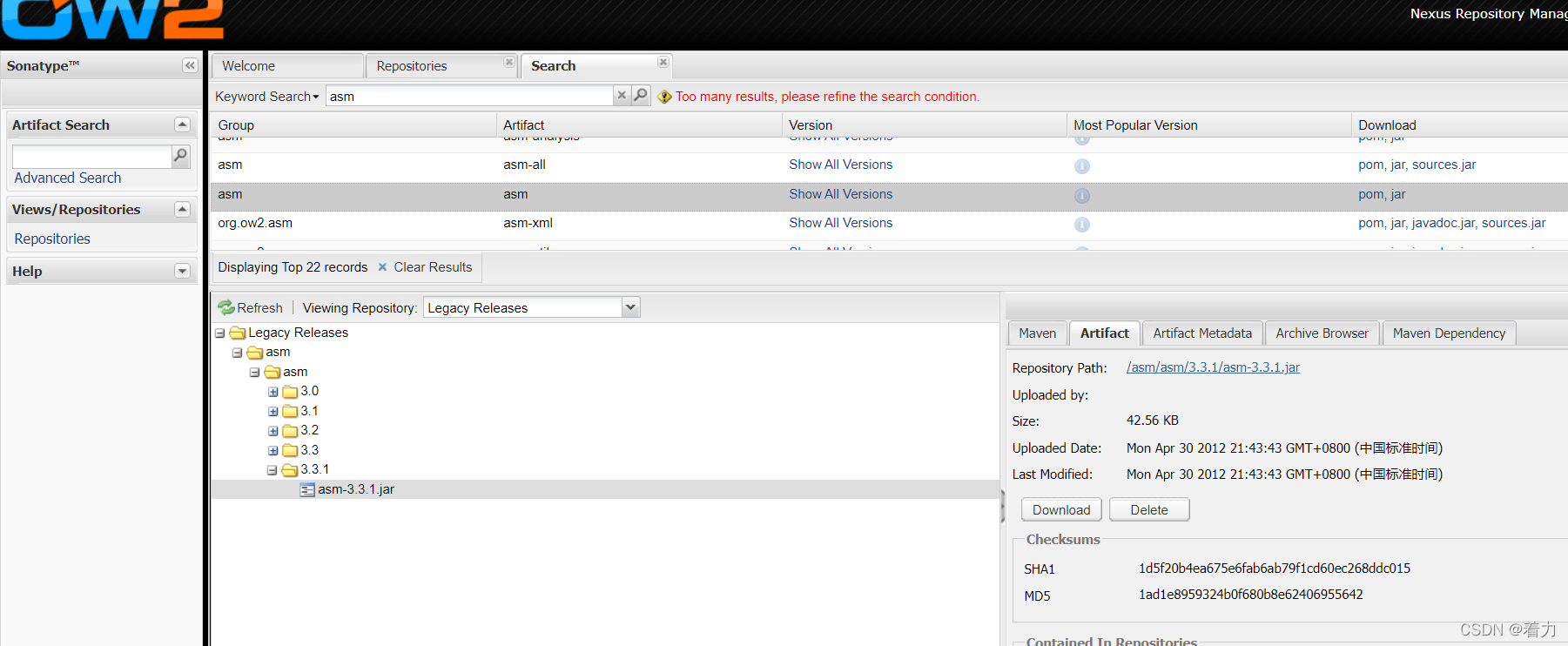Collapse the 3.3.1 version folder
Image resolution: width=1568 pixels, height=646 pixels.
(x=273, y=470)
